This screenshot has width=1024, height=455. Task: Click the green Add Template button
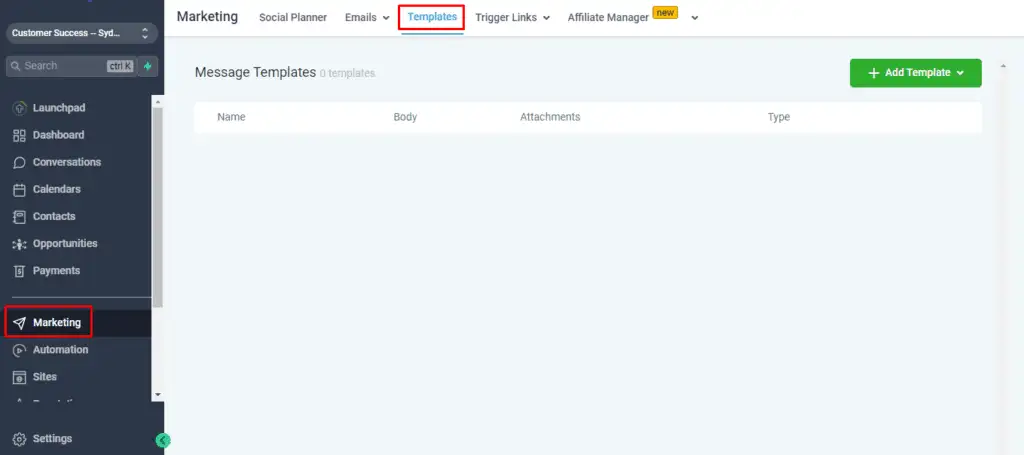coord(915,73)
